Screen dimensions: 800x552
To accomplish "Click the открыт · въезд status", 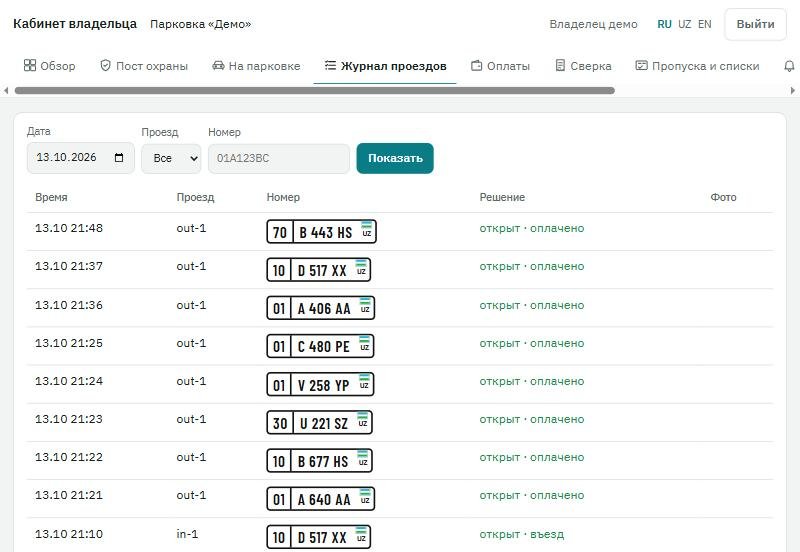I will coord(521,534).
